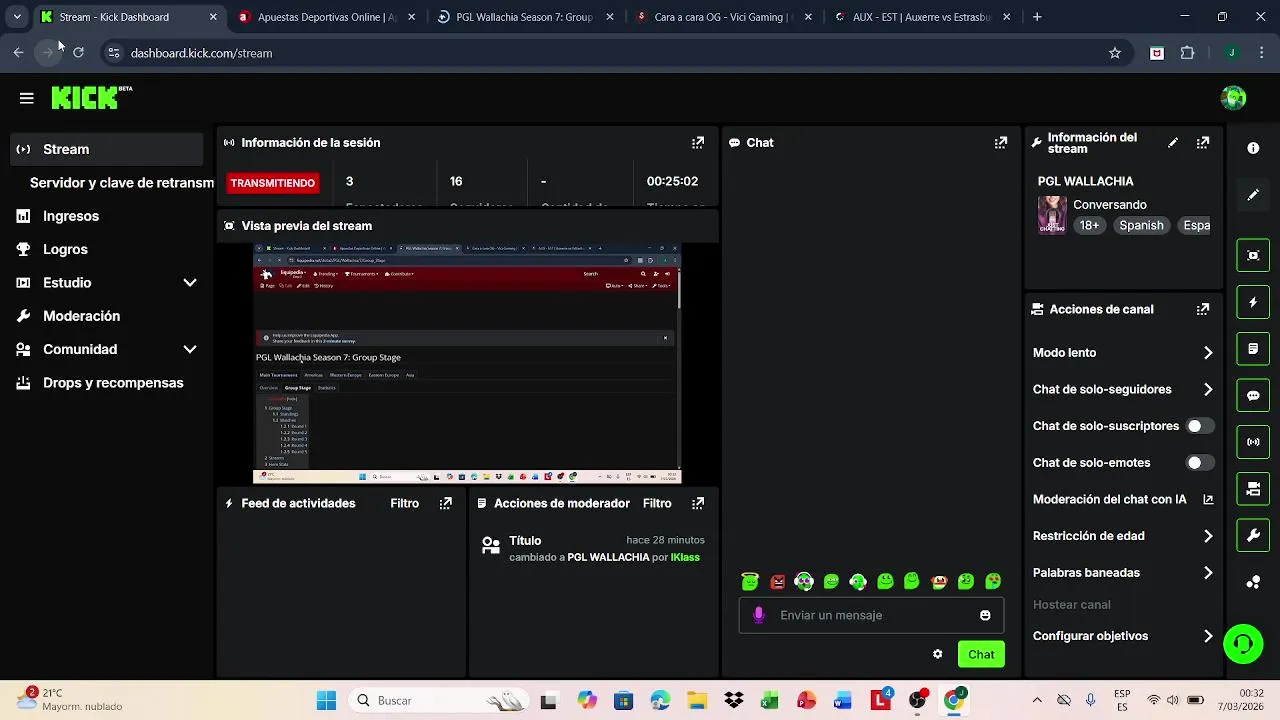Screen dimensions: 1280x720
Task: Bookmark page with star icon in address bar
Action: (x=1115, y=53)
